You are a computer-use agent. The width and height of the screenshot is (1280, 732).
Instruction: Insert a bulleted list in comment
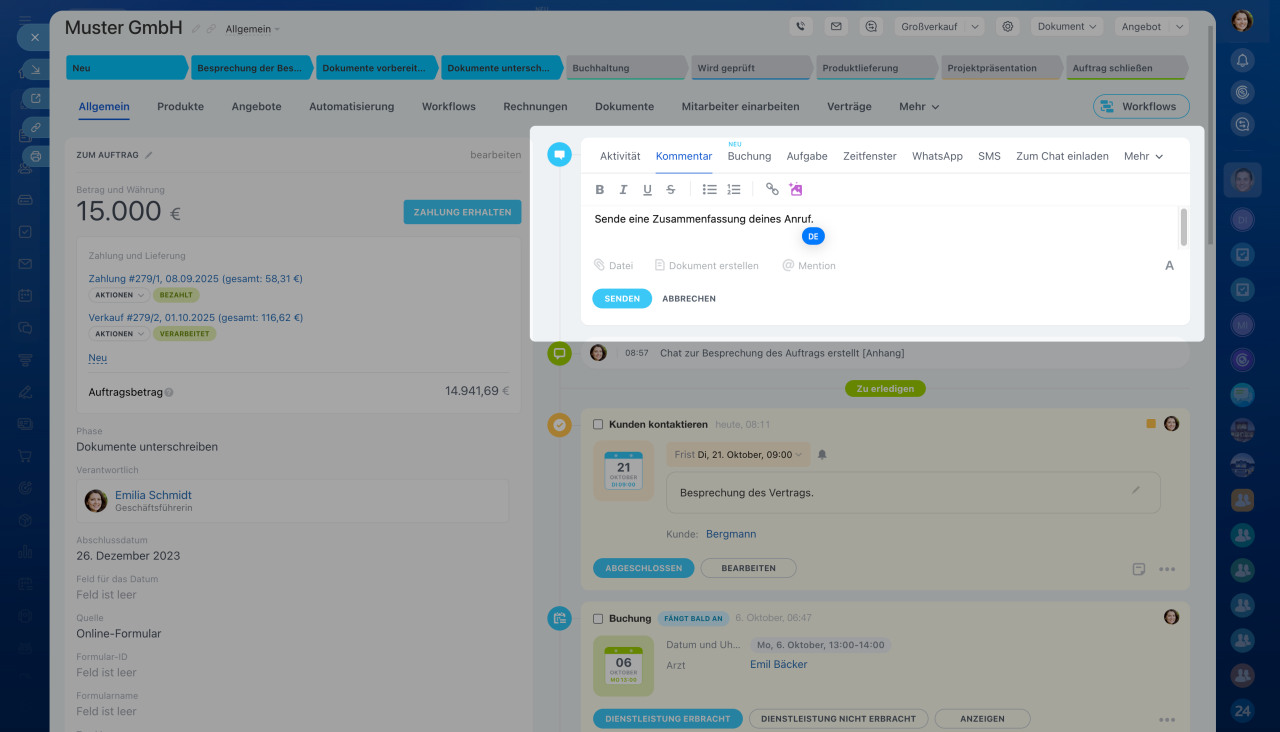pyautogui.click(x=709, y=189)
